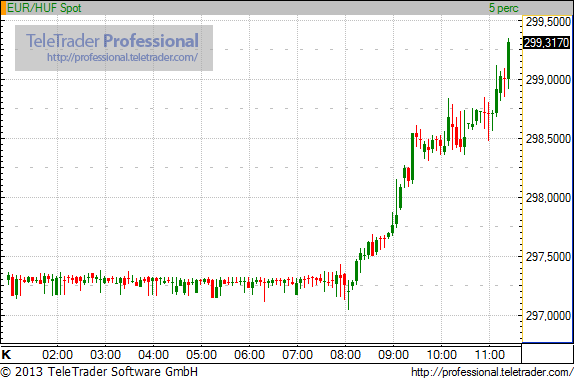Click the 297,5000 price axis label

[x=548, y=257]
